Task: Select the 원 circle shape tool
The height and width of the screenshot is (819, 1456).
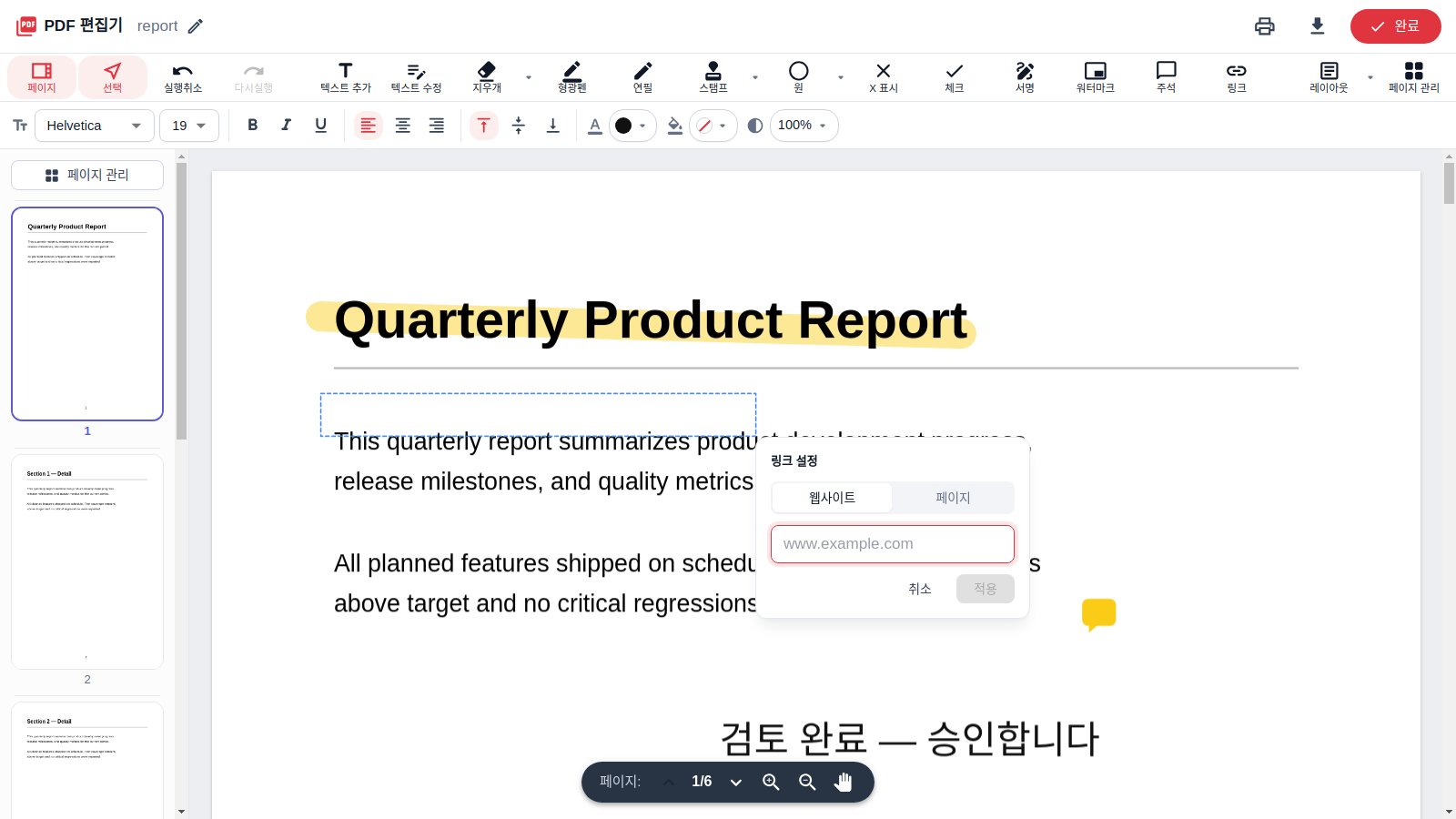Action: tap(799, 76)
